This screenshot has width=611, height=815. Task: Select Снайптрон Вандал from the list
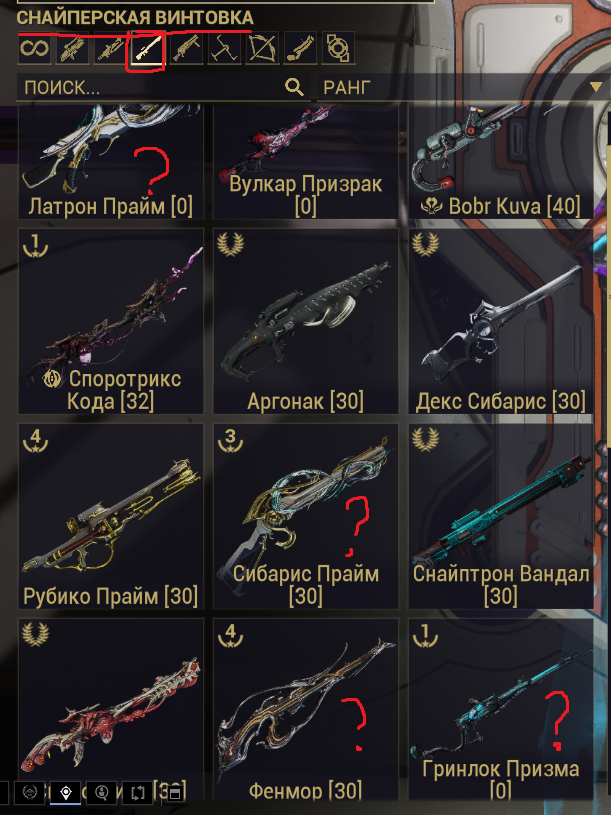501,516
